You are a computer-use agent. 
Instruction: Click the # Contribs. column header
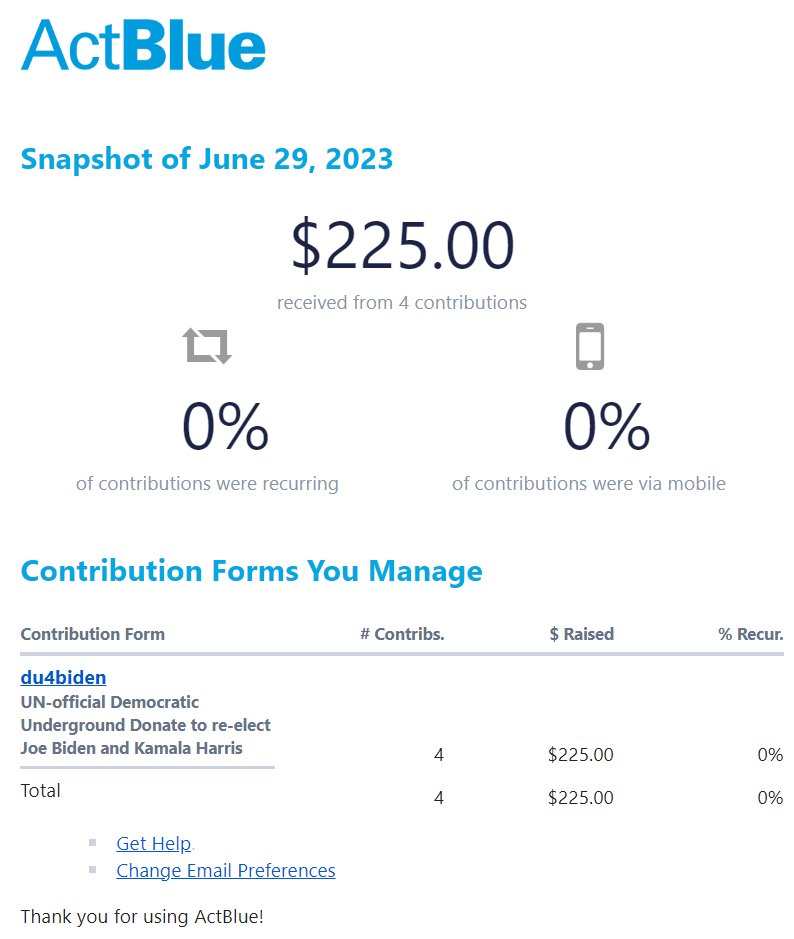tap(402, 634)
